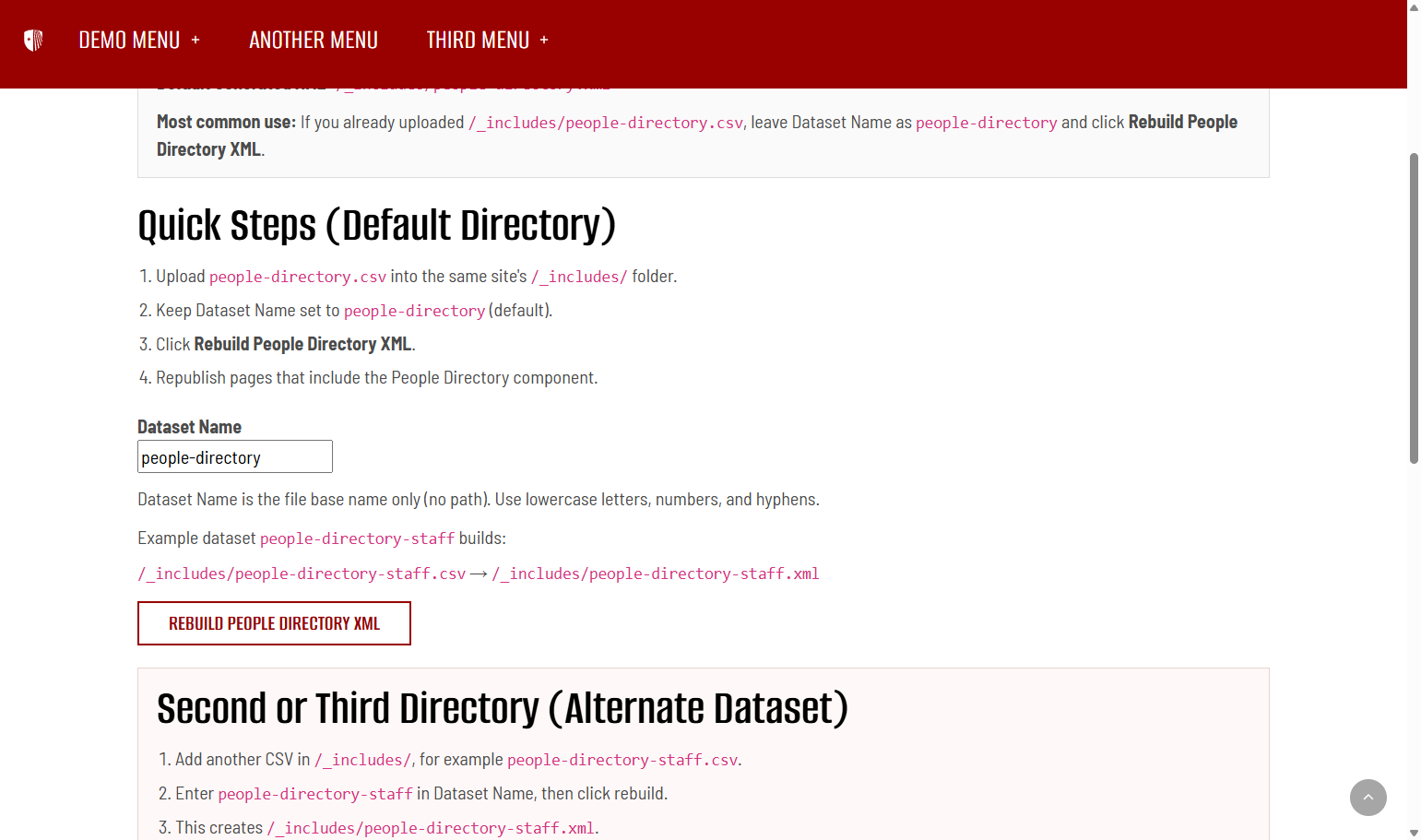
Task: Click the back-to-top arrow button
Action: 1368,798
